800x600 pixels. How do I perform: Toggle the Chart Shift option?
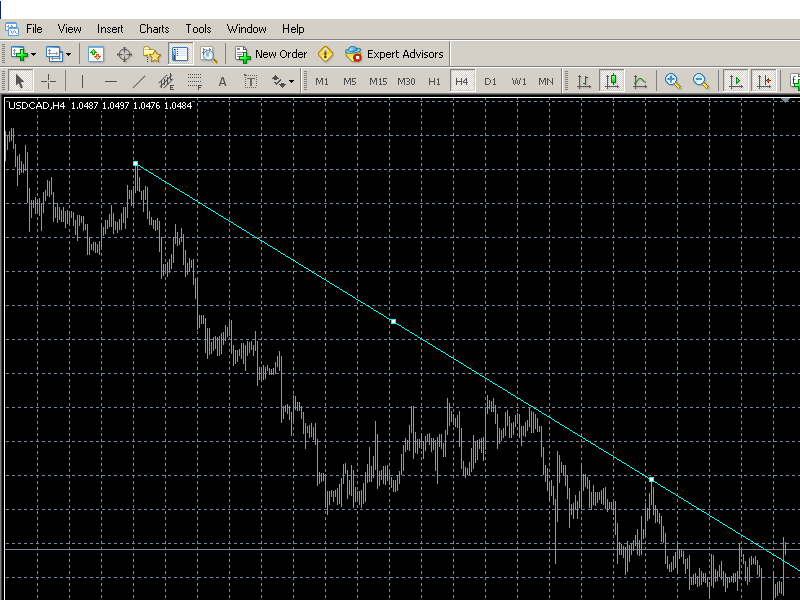tap(764, 81)
